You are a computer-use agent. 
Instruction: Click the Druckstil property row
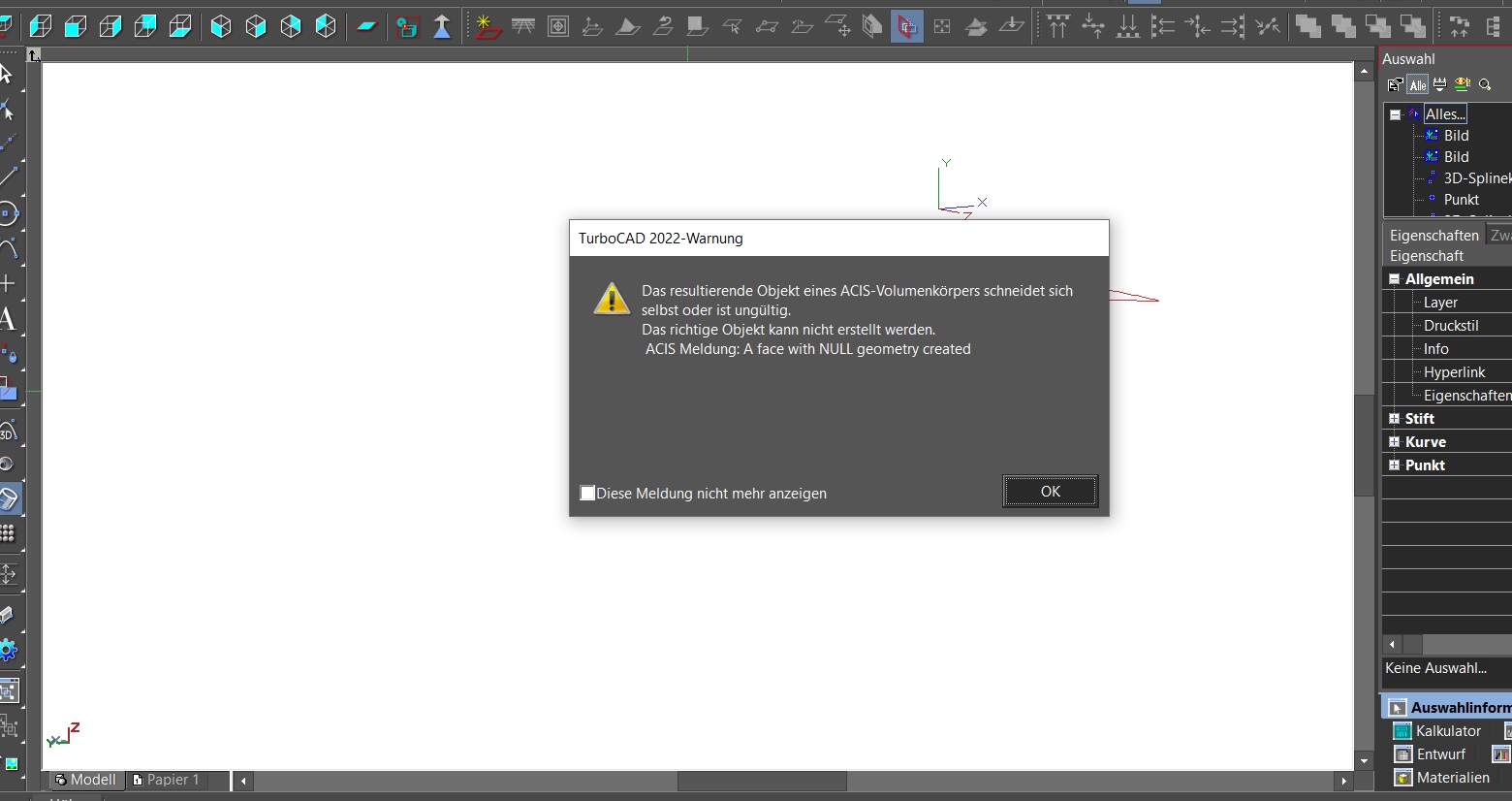(x=1448, y=326)
